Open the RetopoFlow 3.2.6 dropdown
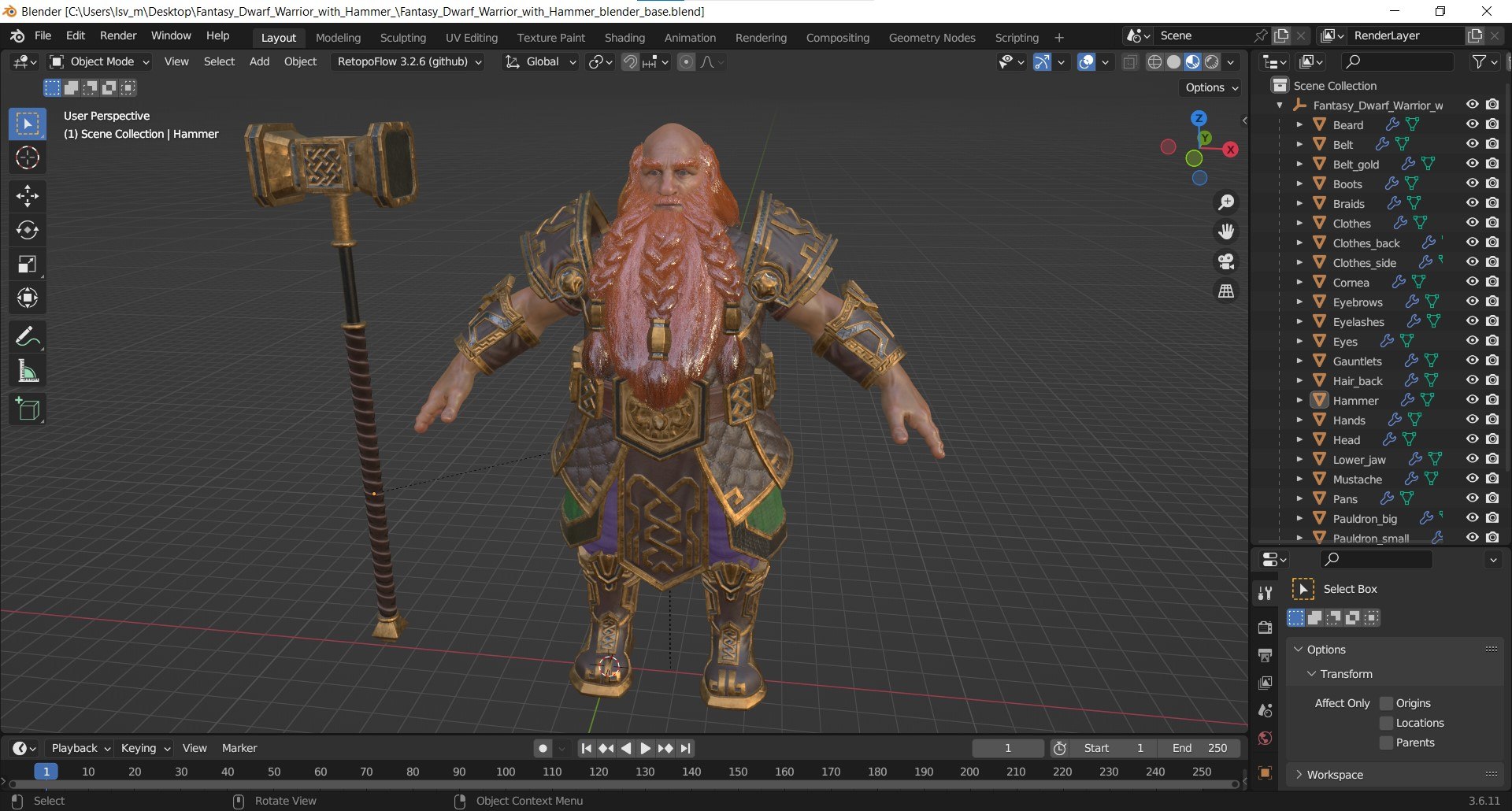The image size is (1512, 811). tap(409, 61)
